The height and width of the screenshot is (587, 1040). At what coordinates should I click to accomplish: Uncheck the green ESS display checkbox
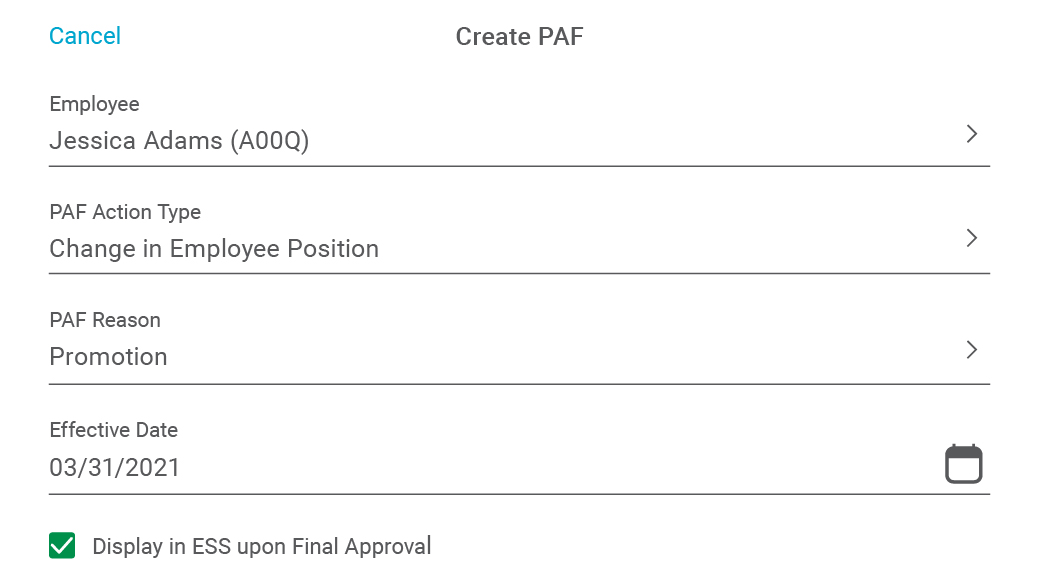tap(62, 546)
